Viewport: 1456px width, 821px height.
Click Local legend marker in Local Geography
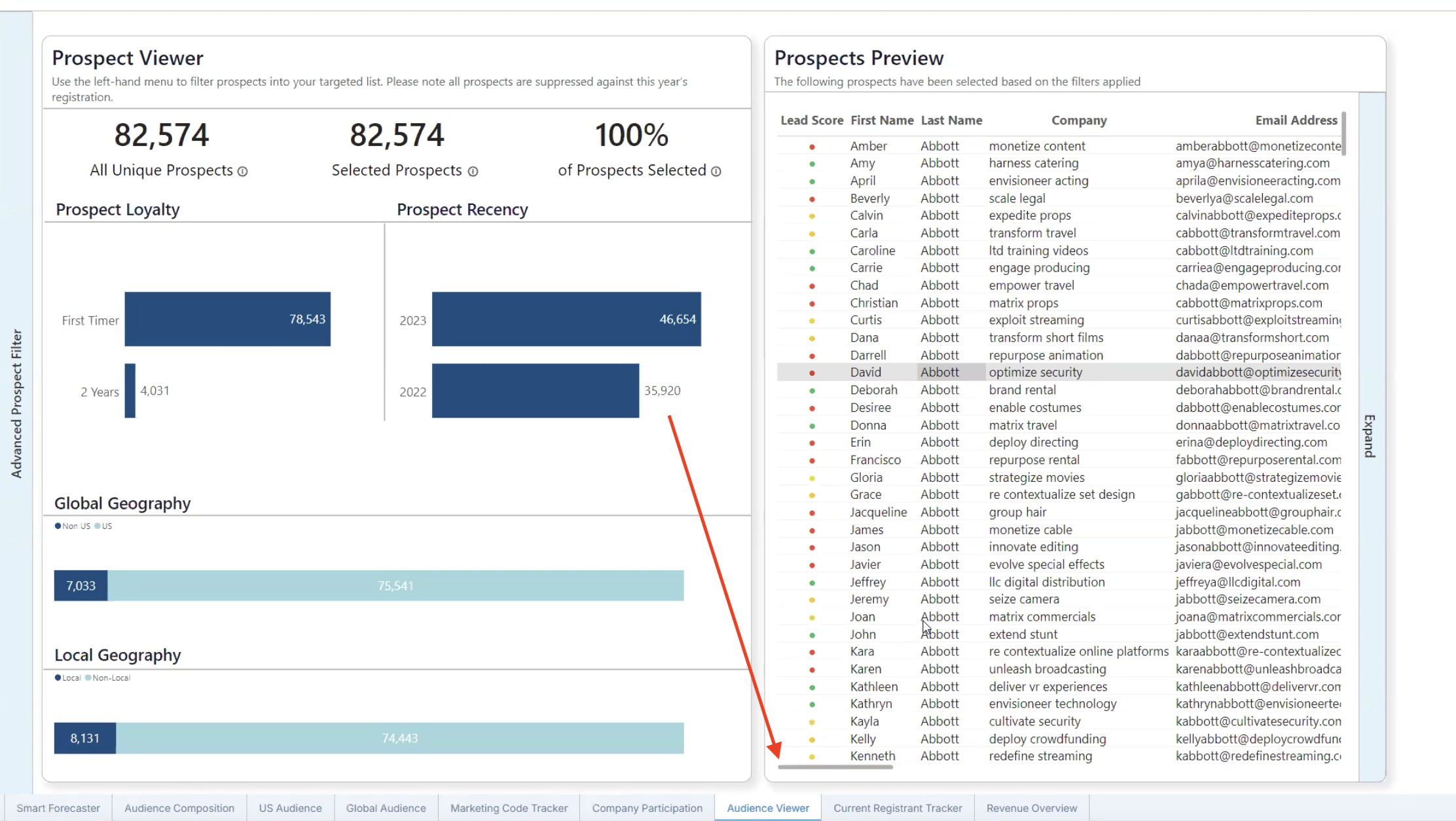point(58,678)
